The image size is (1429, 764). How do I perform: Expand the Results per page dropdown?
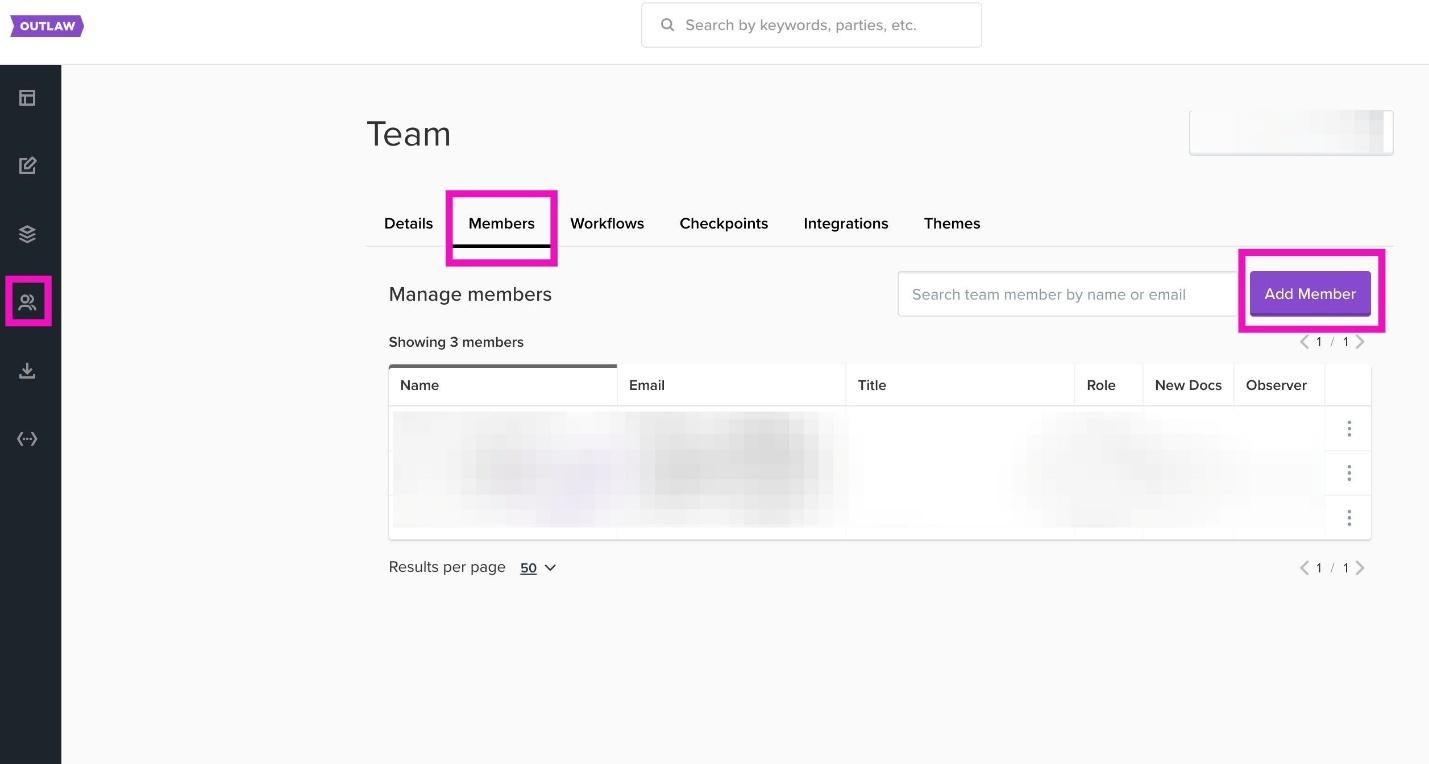(x=538, y=568)
